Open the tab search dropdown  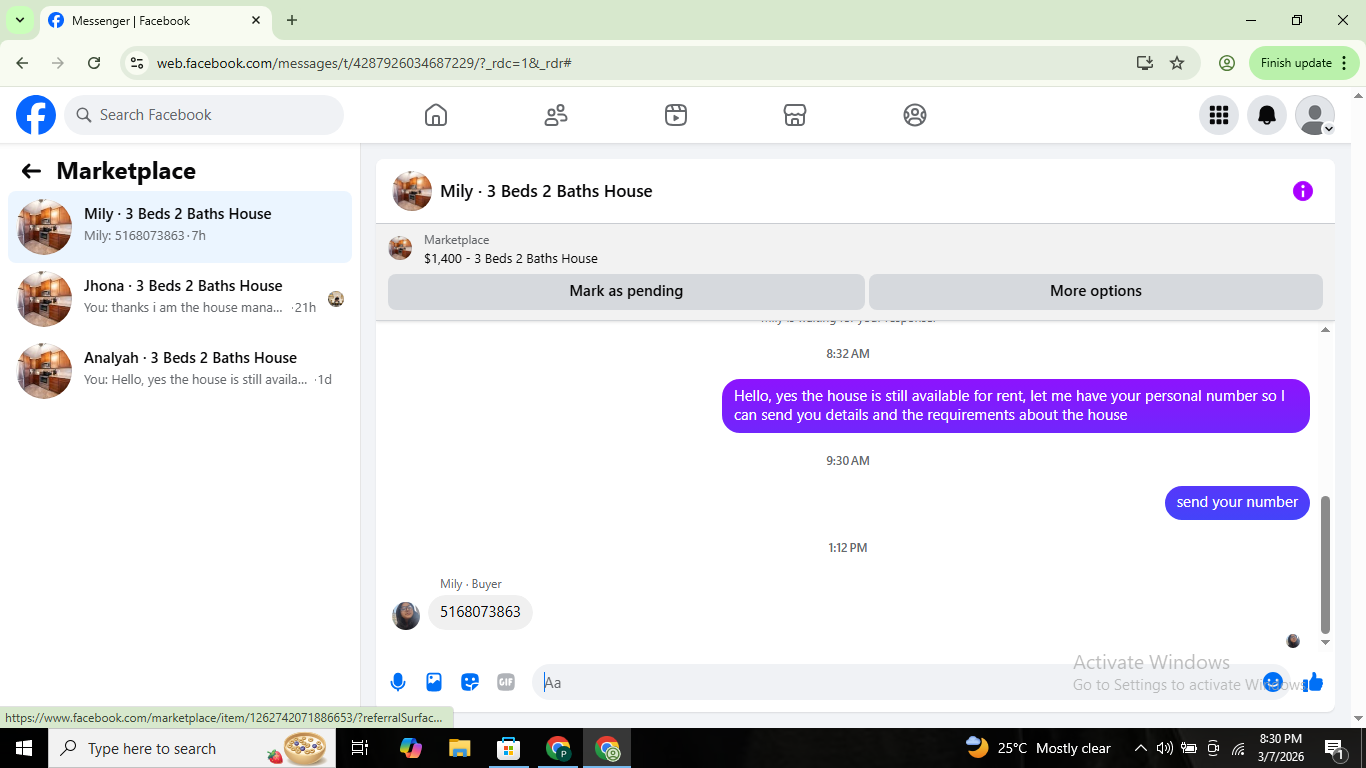coord(19,20)
